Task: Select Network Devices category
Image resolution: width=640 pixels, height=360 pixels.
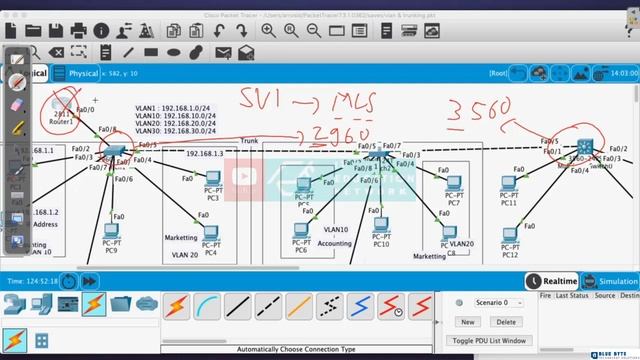Action: pyautogui.click(x=15, y=304)
